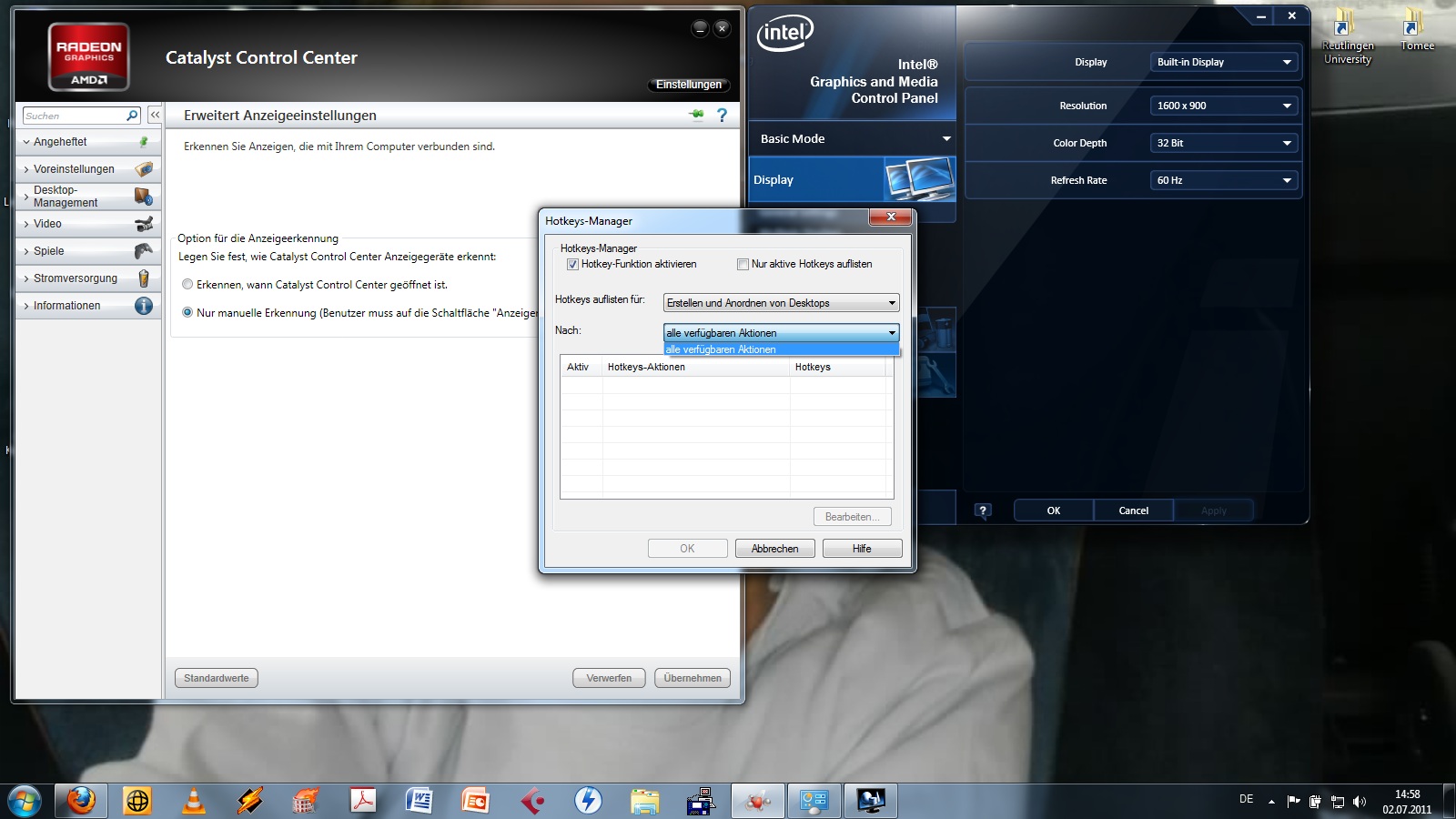The image size is (1456, 819).
Task: Click the OK button in Hotkeys-Manager
Action: tap(688, 549)
